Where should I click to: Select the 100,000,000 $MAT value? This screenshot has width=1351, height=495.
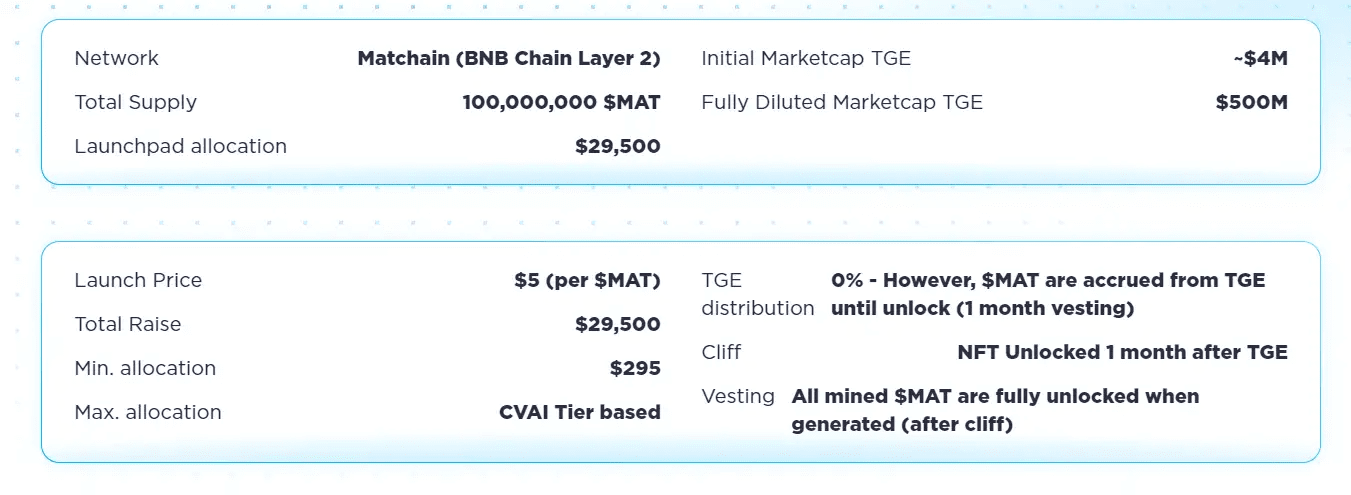coord(561,102)
